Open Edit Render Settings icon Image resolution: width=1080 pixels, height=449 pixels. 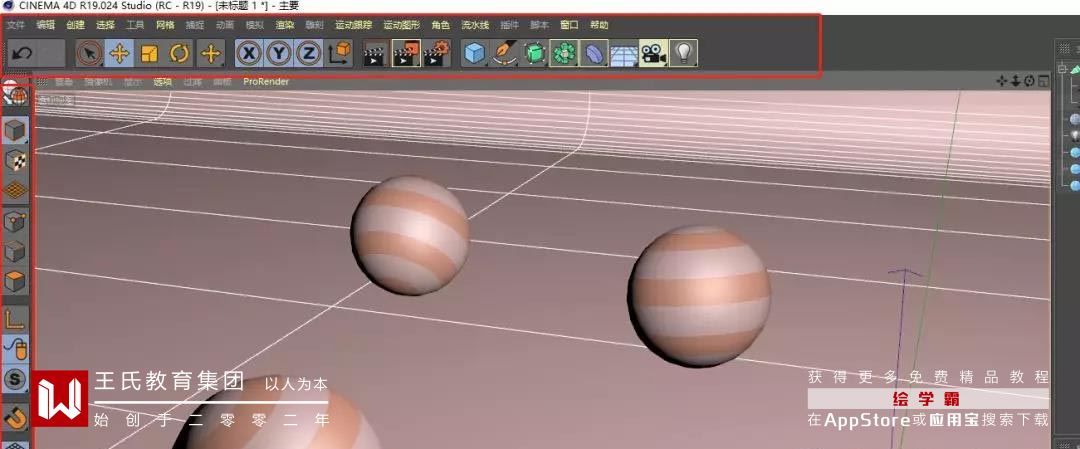436,53
